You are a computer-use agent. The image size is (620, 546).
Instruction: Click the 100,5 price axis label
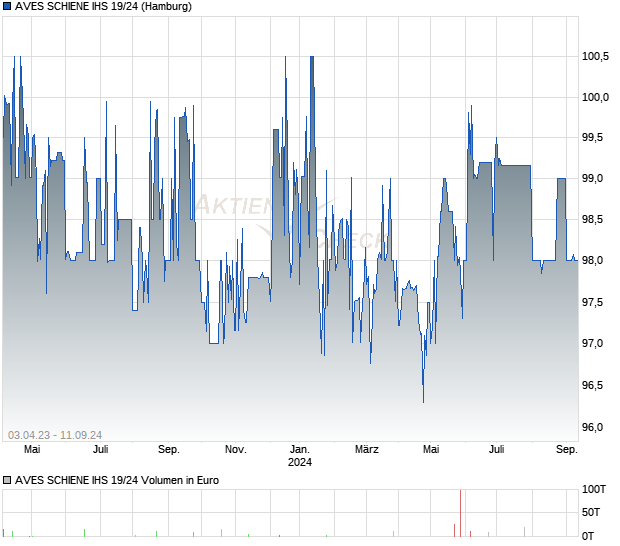[x=596, y=56]
